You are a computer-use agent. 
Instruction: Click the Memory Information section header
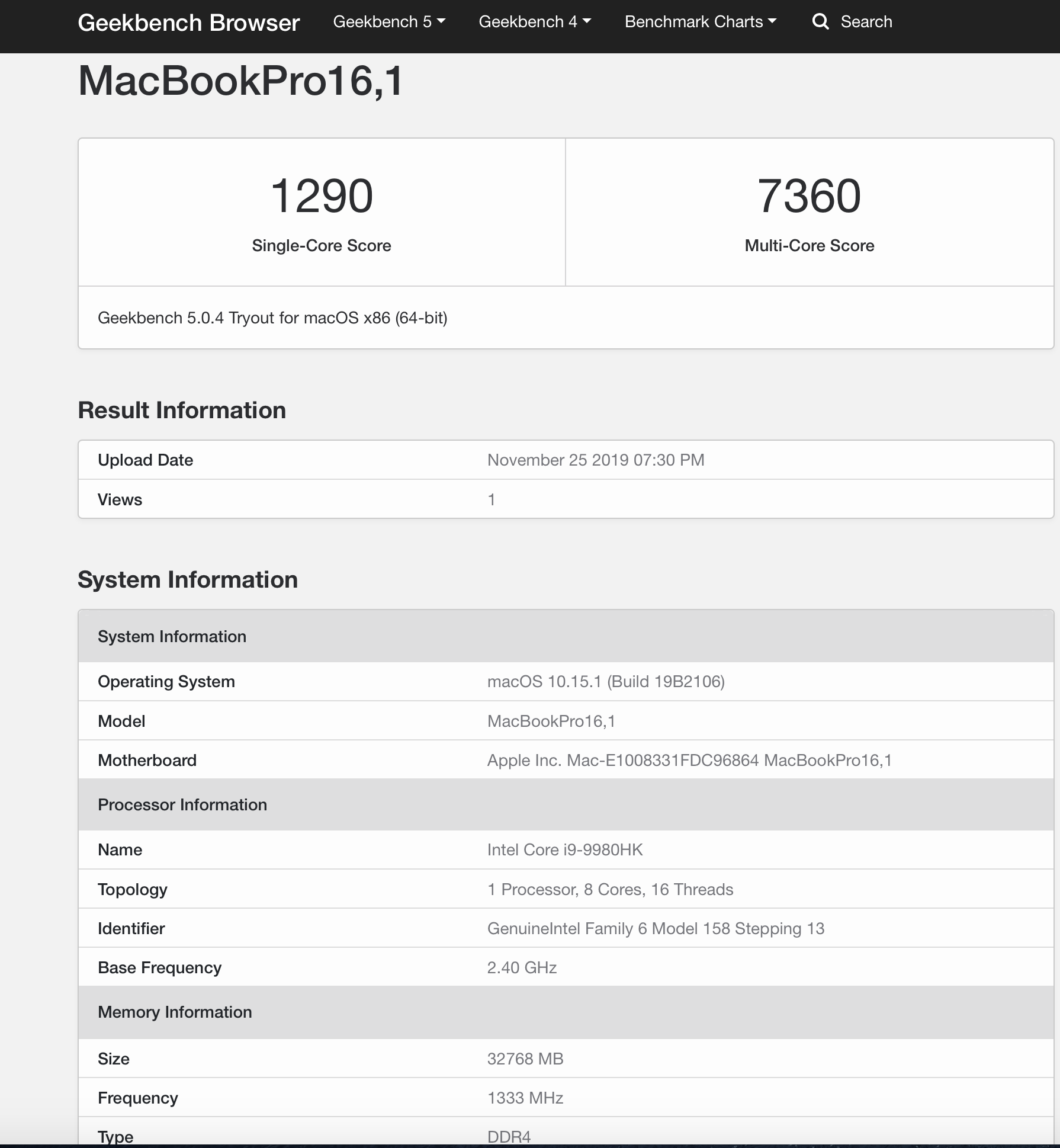(x=566, y=1012)
